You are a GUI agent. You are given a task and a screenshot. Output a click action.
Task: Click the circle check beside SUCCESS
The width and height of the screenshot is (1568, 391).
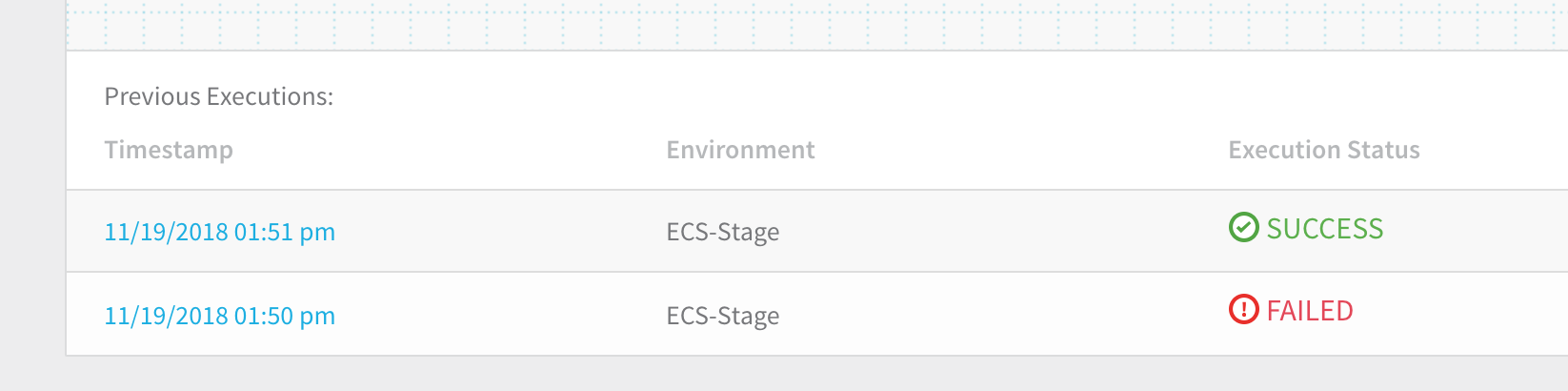pos(1243,228)
